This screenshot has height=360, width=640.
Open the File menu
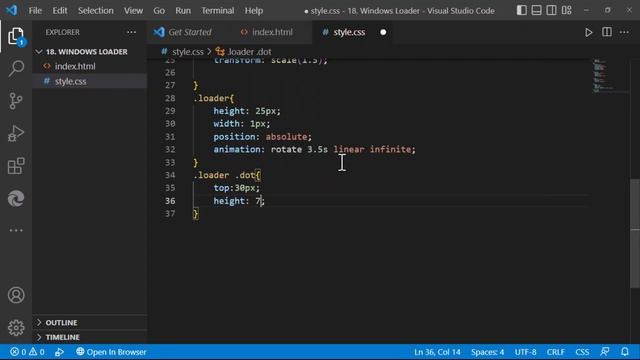click(x=35, y=10)
